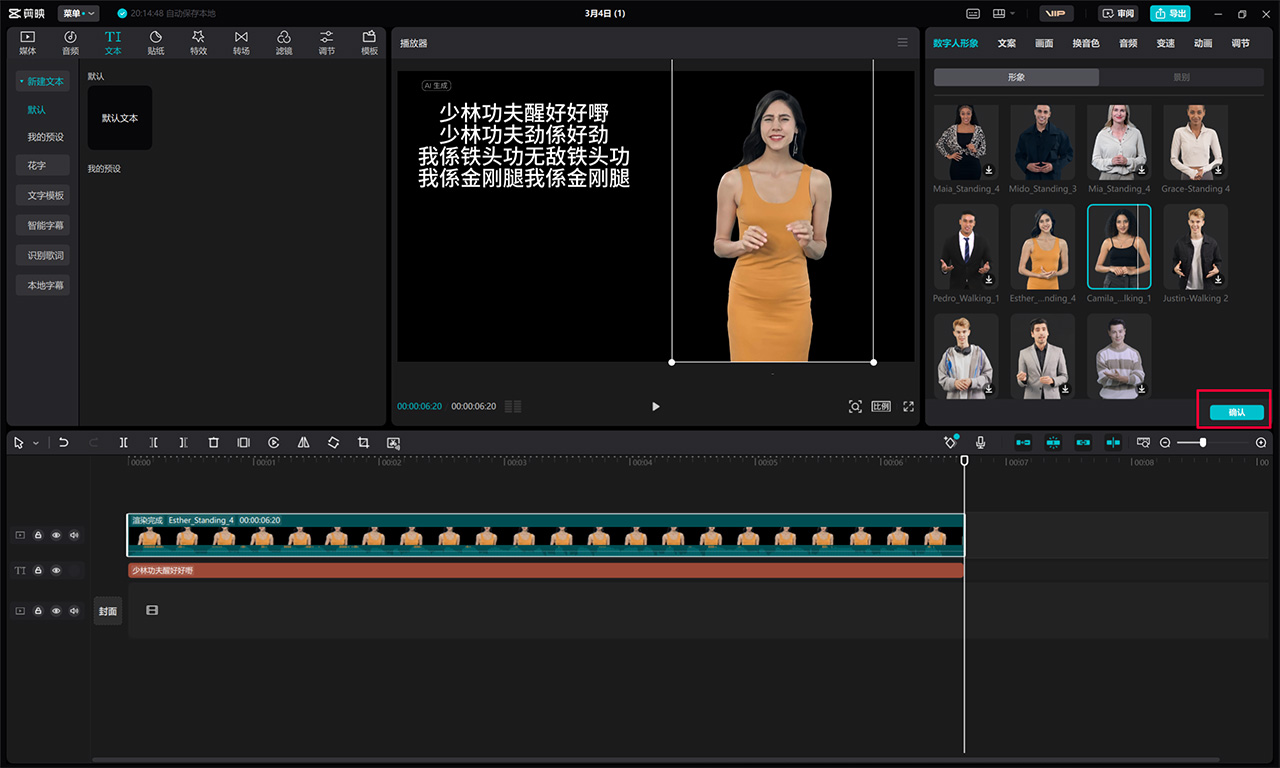This screenshot has height=768, width=1280.
Task: Expand the selection tool chevron
Action: pos(33,442)
